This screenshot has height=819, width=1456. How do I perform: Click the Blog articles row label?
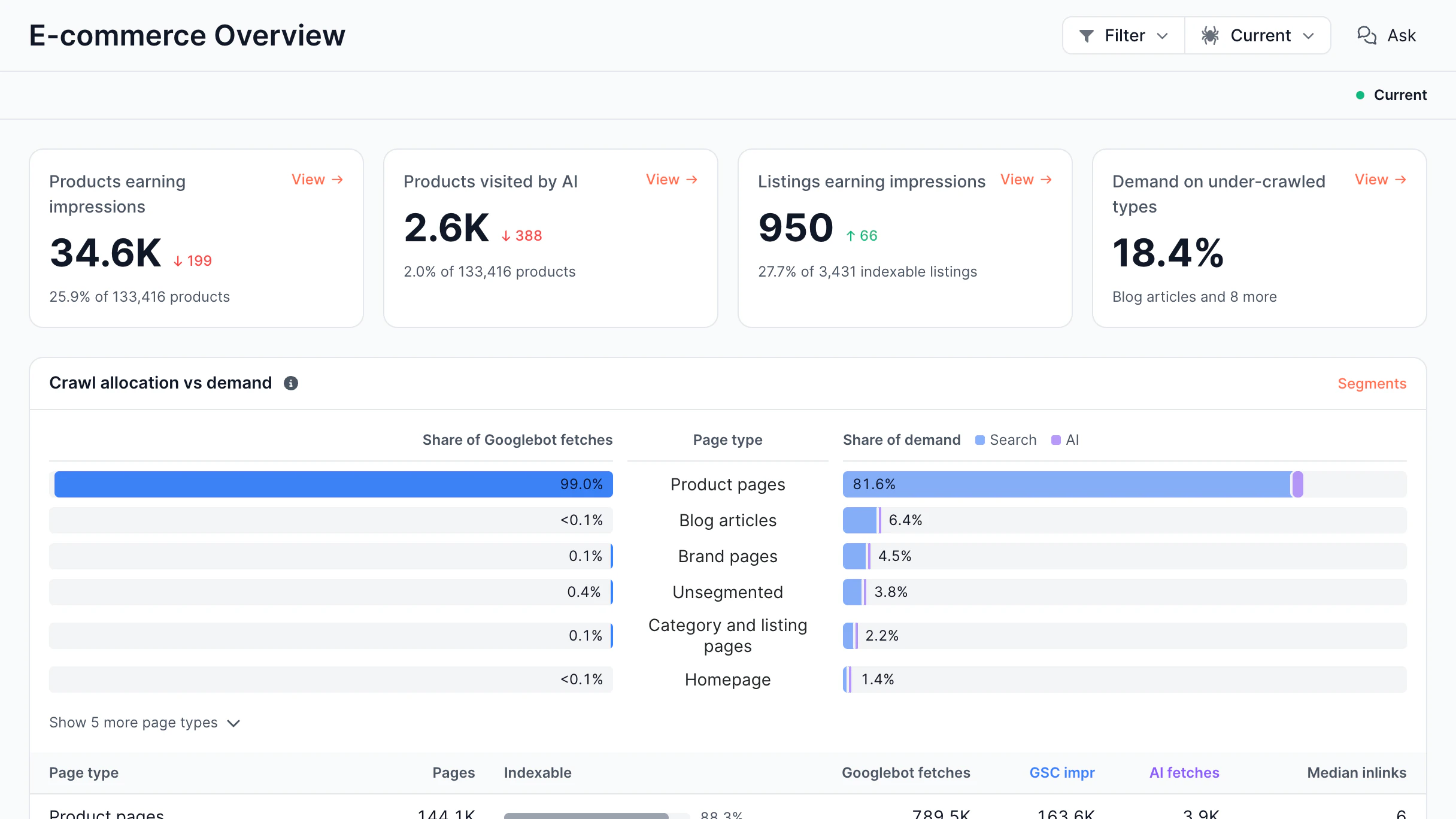(727, 520)
